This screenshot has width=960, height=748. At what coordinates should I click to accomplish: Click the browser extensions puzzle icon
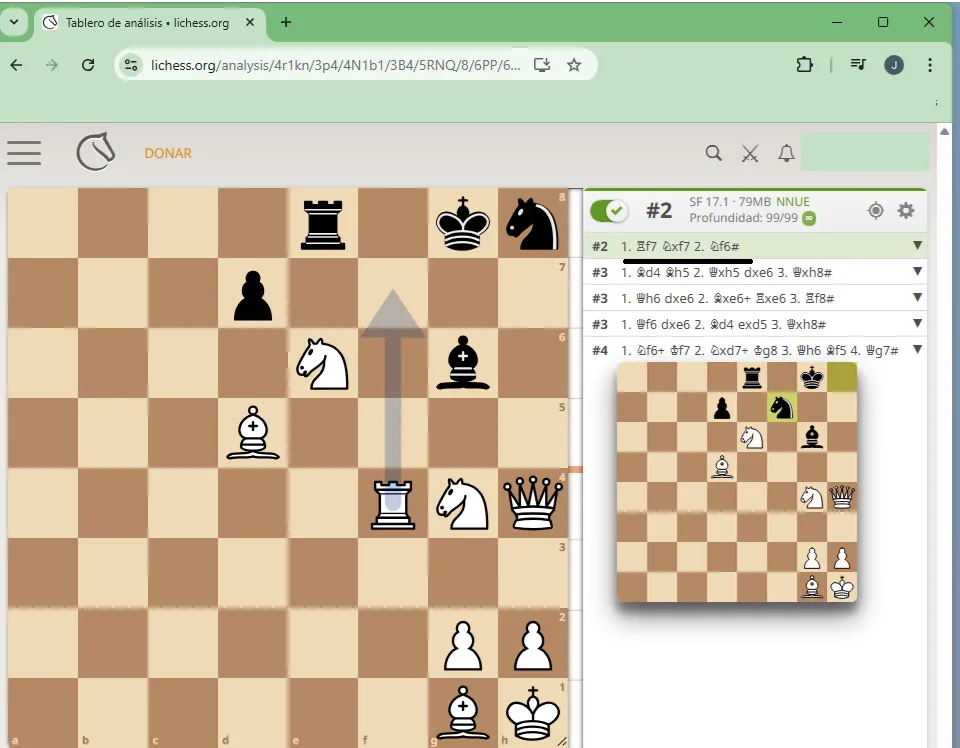pos(805,63)
